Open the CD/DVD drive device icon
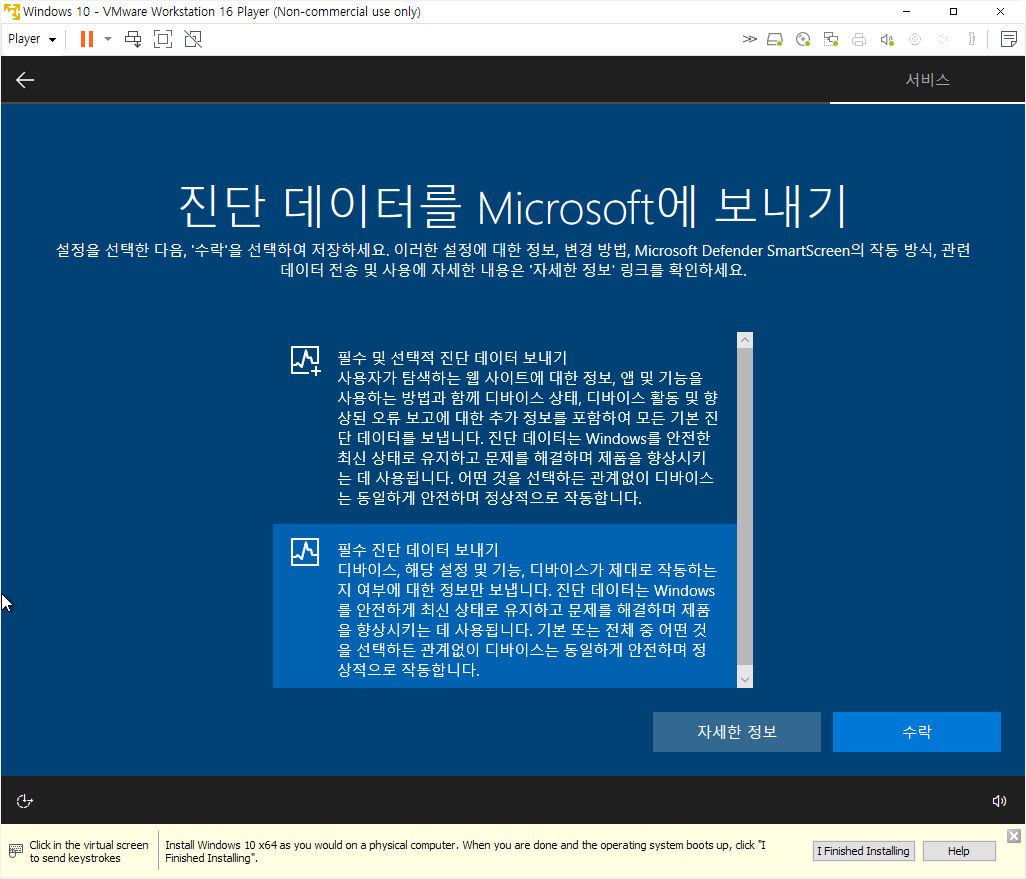The image size is (1026, 879). pyautogui.click(x=803, y=39)
